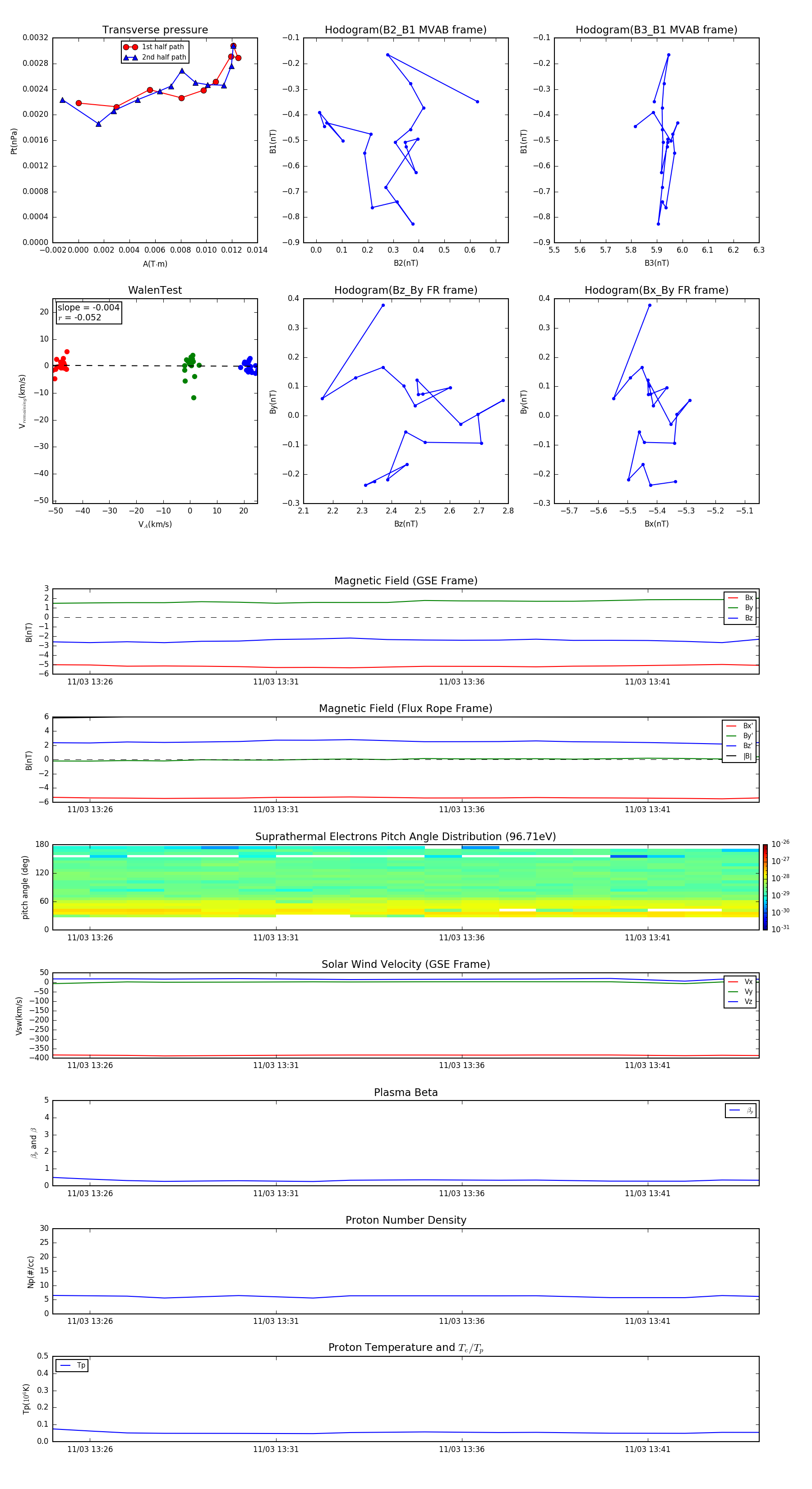Click '11/03 13:36' tick under Plasma Beta plot

point(461,1193)
